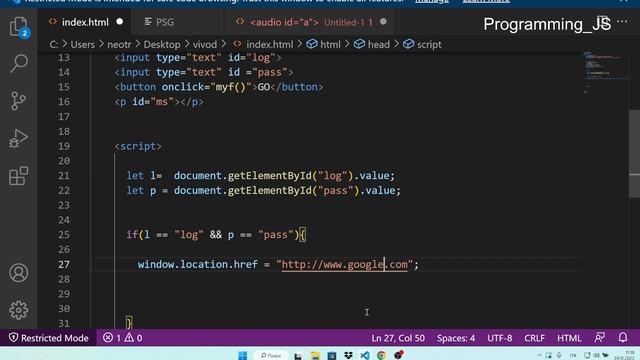Click line number 19 in the gutter

pyautogui.click(x=64, y=146)
